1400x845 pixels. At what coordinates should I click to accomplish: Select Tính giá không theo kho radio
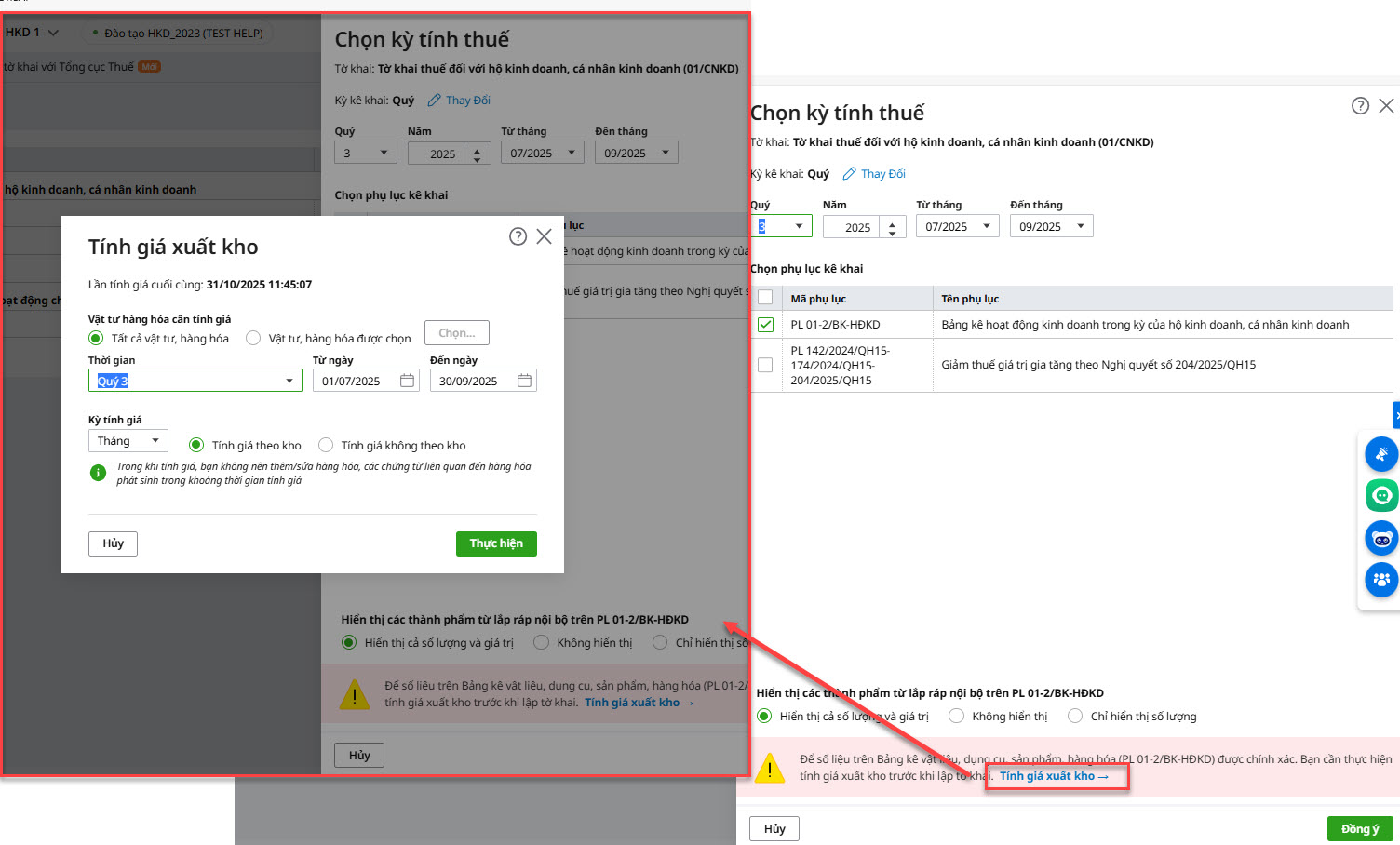tap(326, 445)
